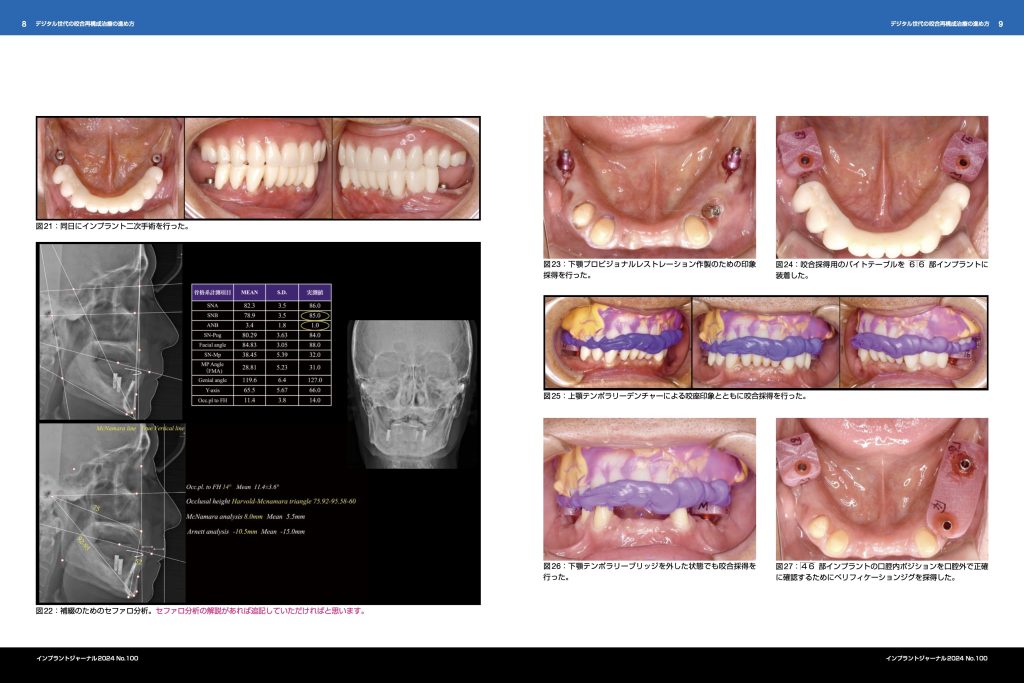Select the rightmost photo in Figure 21
The height and width of the screenshot is (683, 1024).
coord(406,167)
